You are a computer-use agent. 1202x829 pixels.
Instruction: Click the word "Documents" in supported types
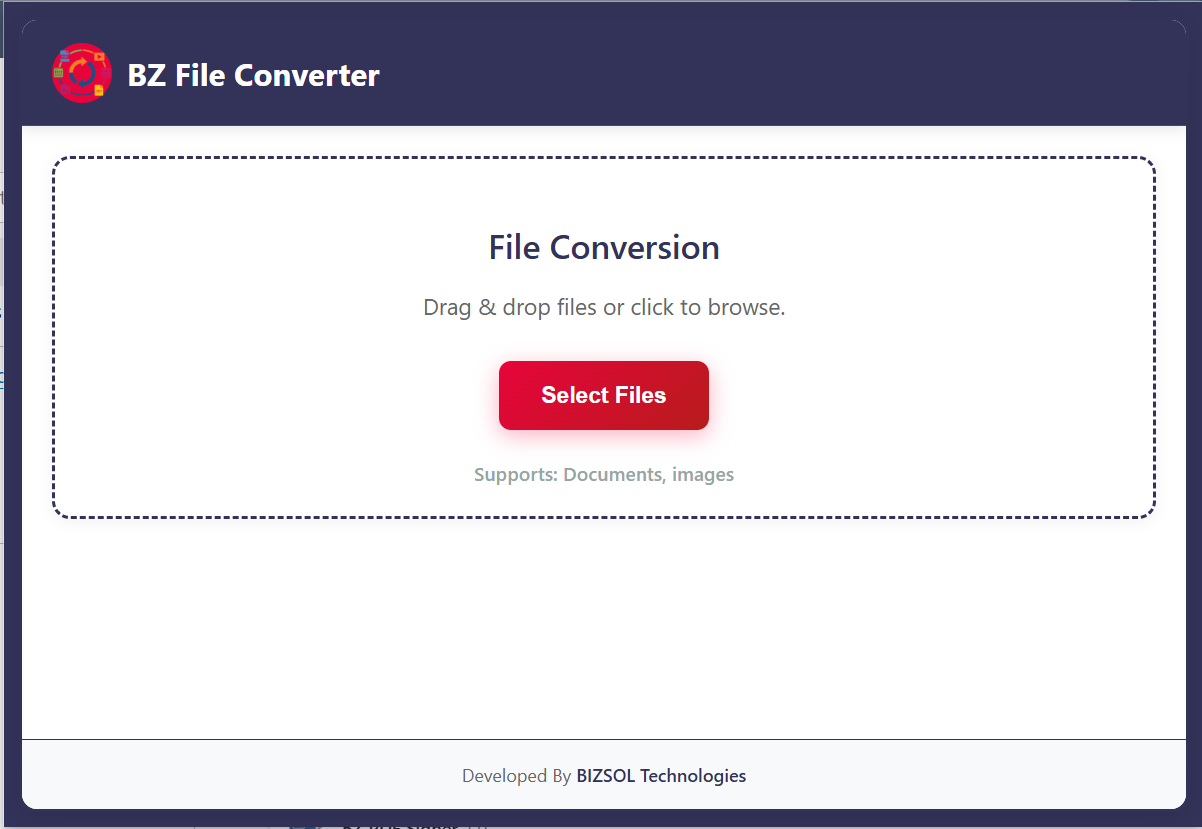click(612, 474)
